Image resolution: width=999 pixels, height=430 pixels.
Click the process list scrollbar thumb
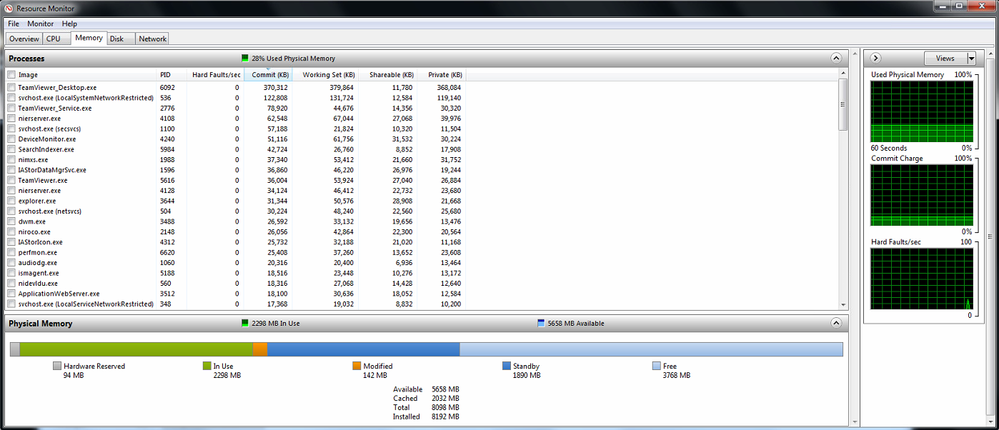tap(843, 104)
